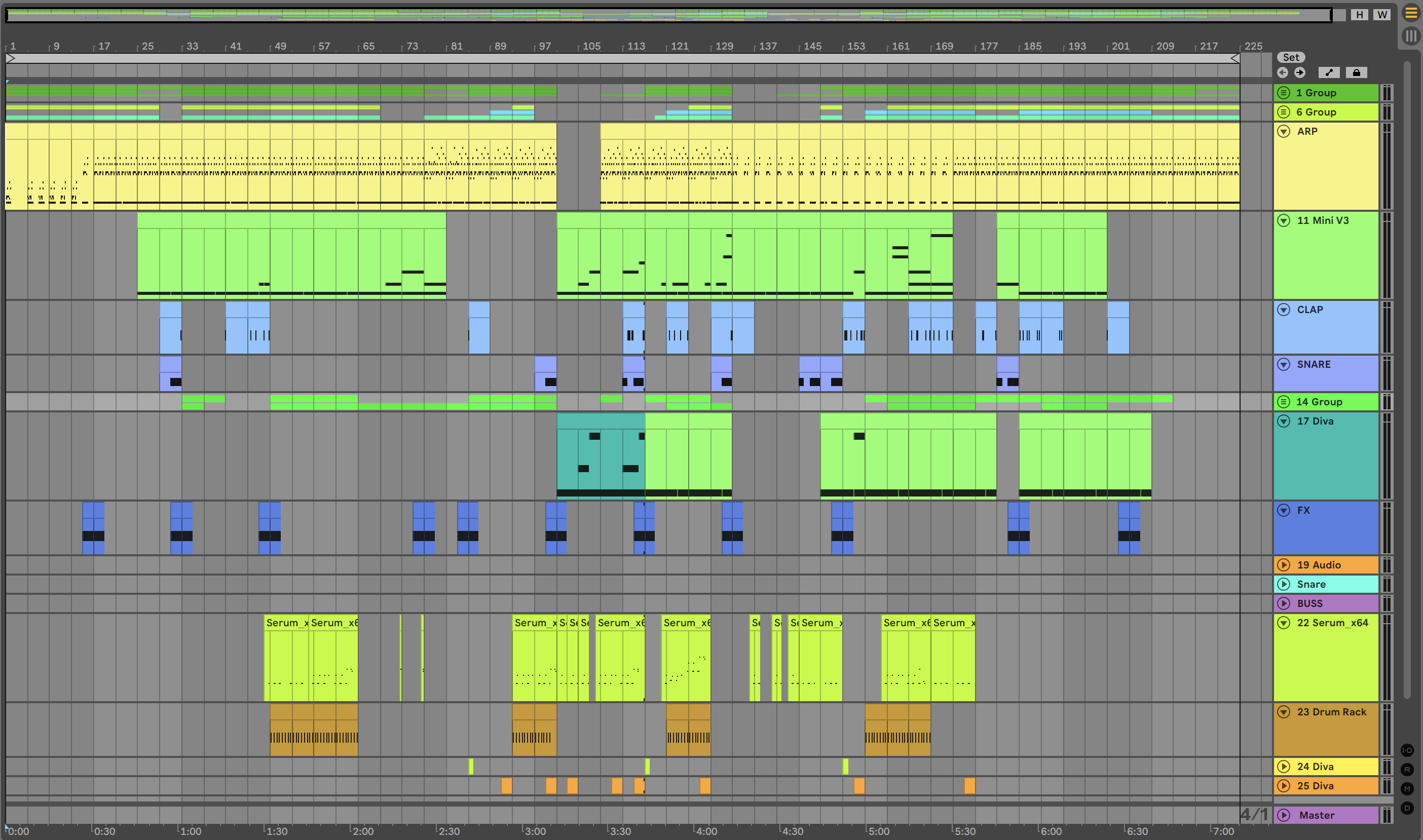
Task: Collapse the ARP track
Action: [x=1284, y=131]
